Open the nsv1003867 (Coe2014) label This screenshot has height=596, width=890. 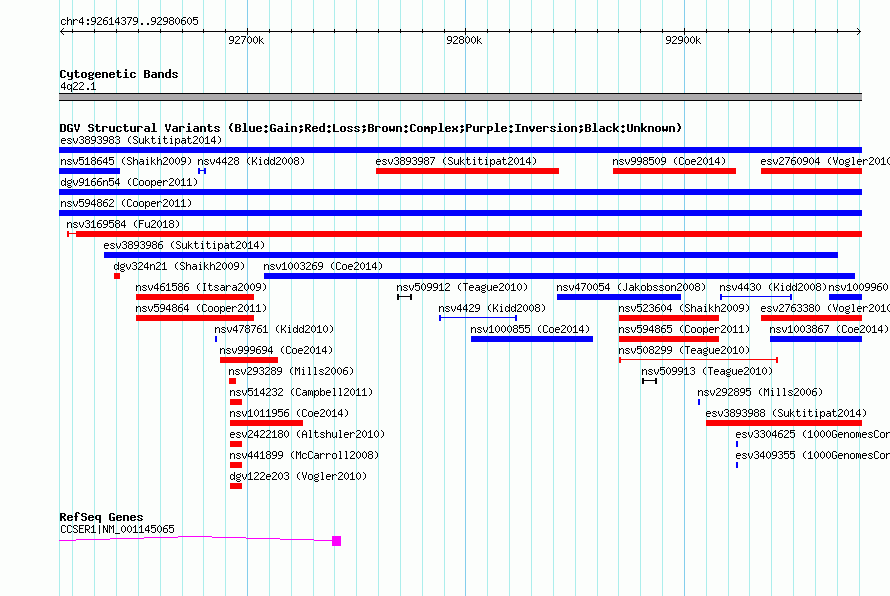(829, 329)
